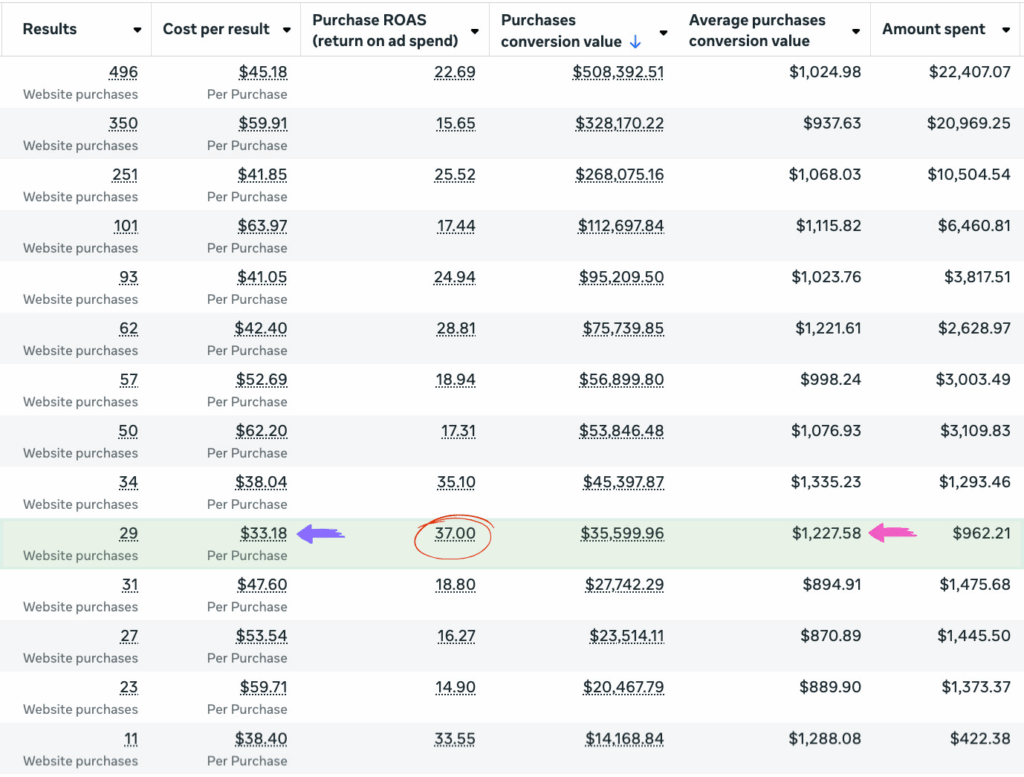Image resolution: width=1024 pixels, height=777 pixels.
Task: Expand the Cost per result column dropdown
Action: click(287, 30)
